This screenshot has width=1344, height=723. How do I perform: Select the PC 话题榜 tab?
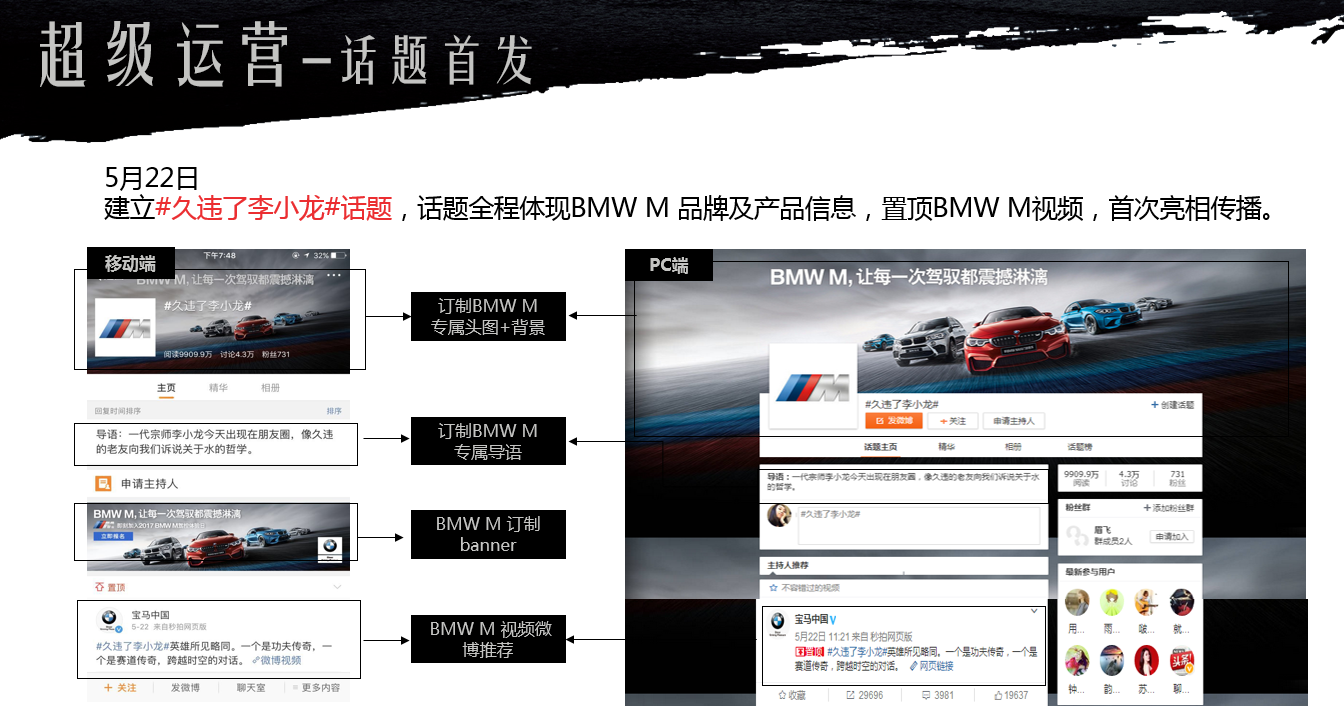pyautogui.click(x=1081, y=447)
